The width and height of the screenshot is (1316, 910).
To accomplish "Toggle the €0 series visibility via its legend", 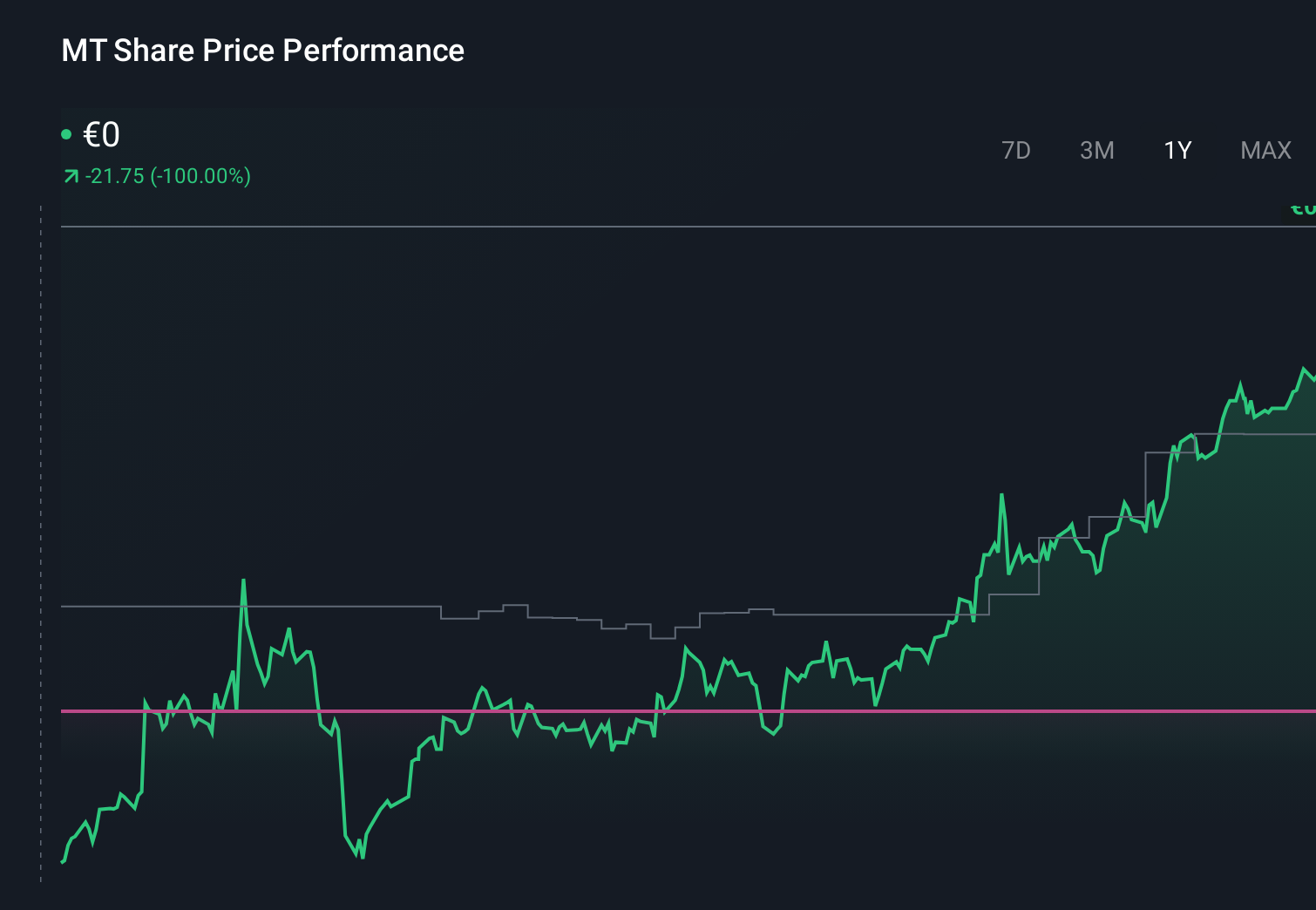I will pyautogui.click(x=67, y=132).
